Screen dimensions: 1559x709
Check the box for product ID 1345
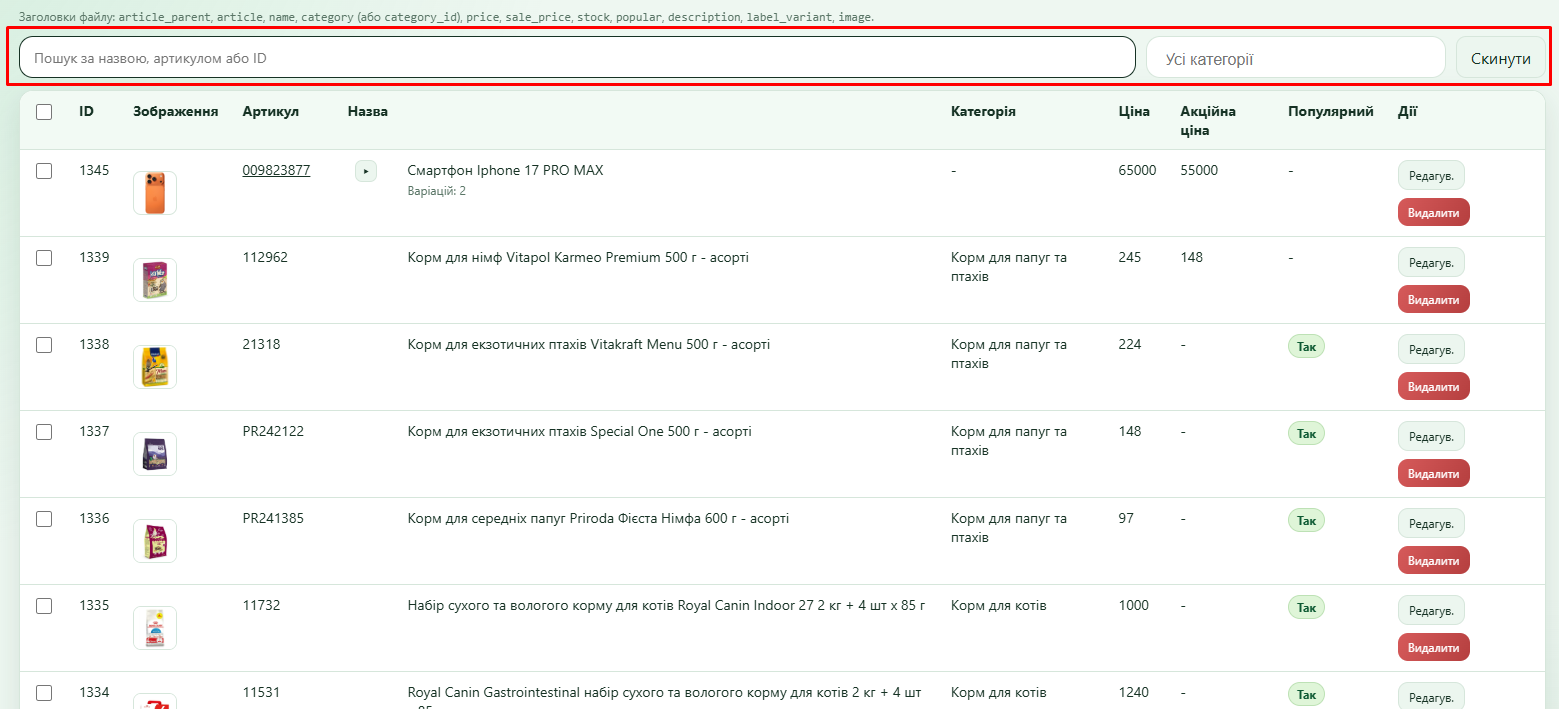point(44,171)
